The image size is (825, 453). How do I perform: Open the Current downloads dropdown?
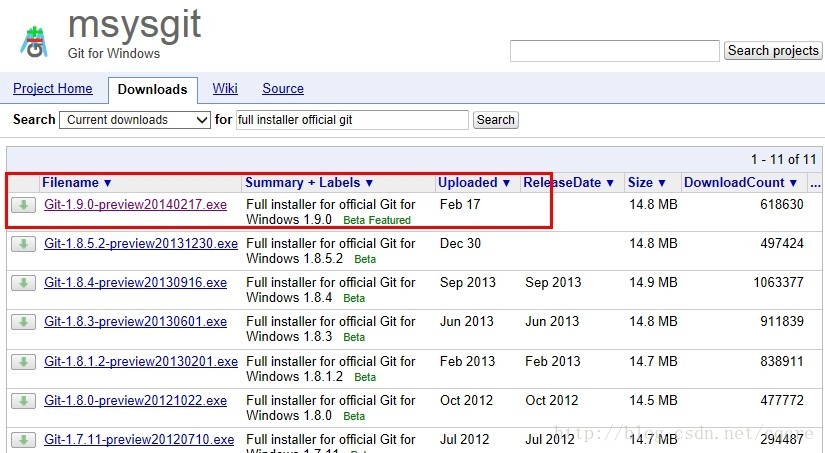(x=135, y=120)
